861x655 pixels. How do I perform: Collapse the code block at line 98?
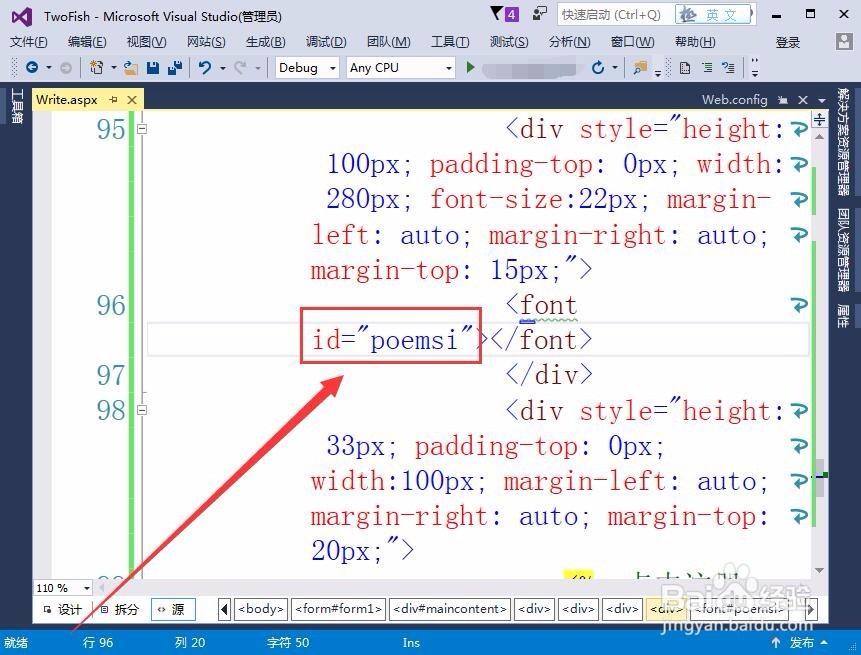point(142,410)
